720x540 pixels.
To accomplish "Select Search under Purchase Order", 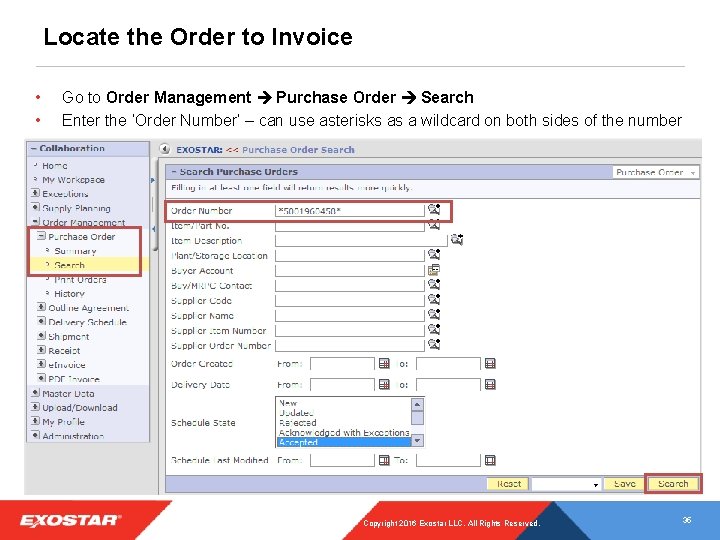I will click(69, 265).
